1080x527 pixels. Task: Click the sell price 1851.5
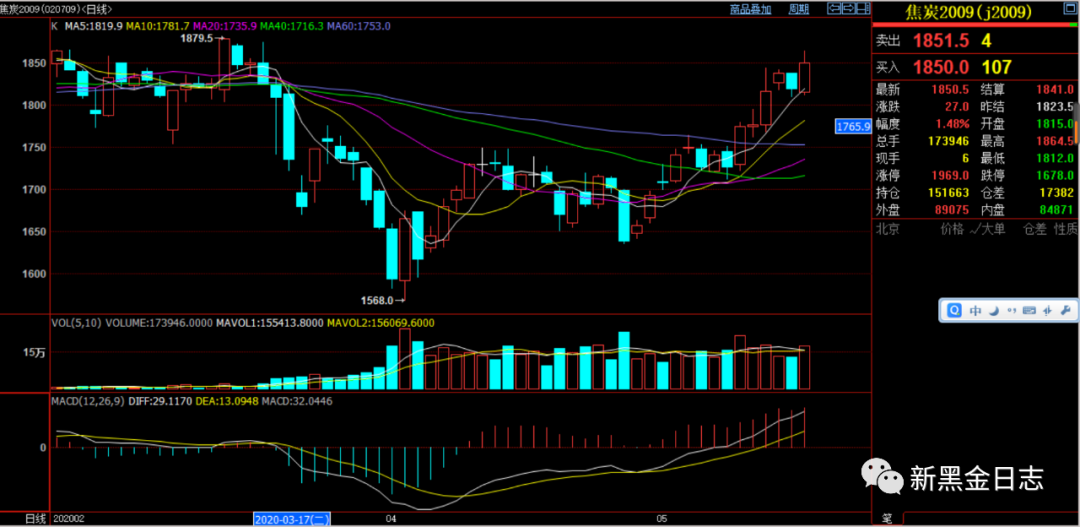[x=941, y=40]
